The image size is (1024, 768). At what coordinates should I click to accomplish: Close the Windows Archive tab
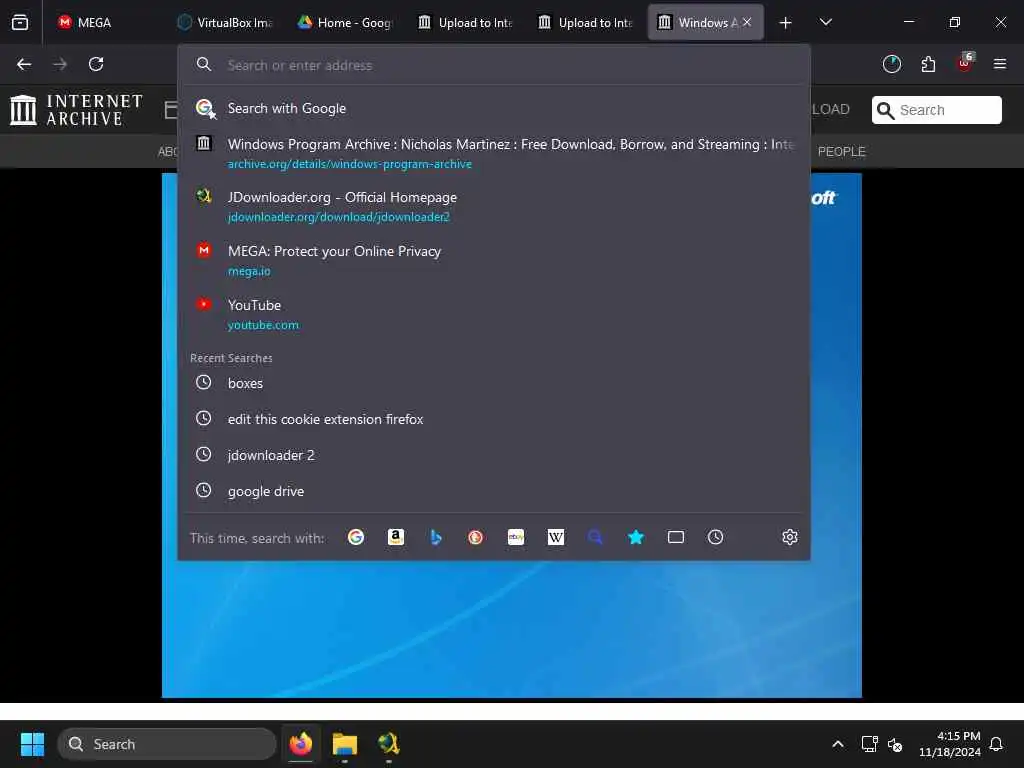click(747, 22)
